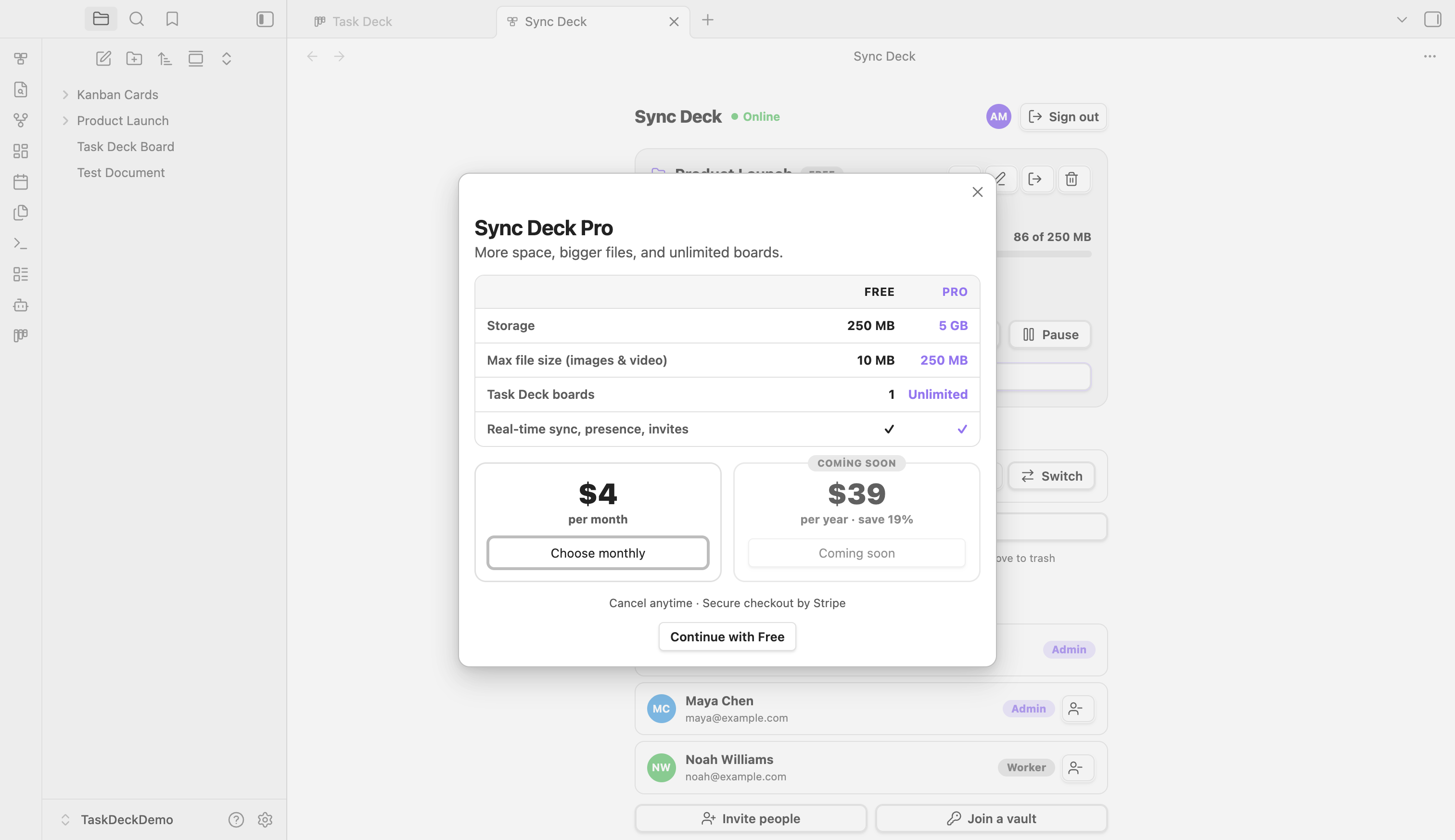The width and height of the screenshot is (1455, 840).
Task: Open the help question mark icon
Action: click(x=236, y=819)
